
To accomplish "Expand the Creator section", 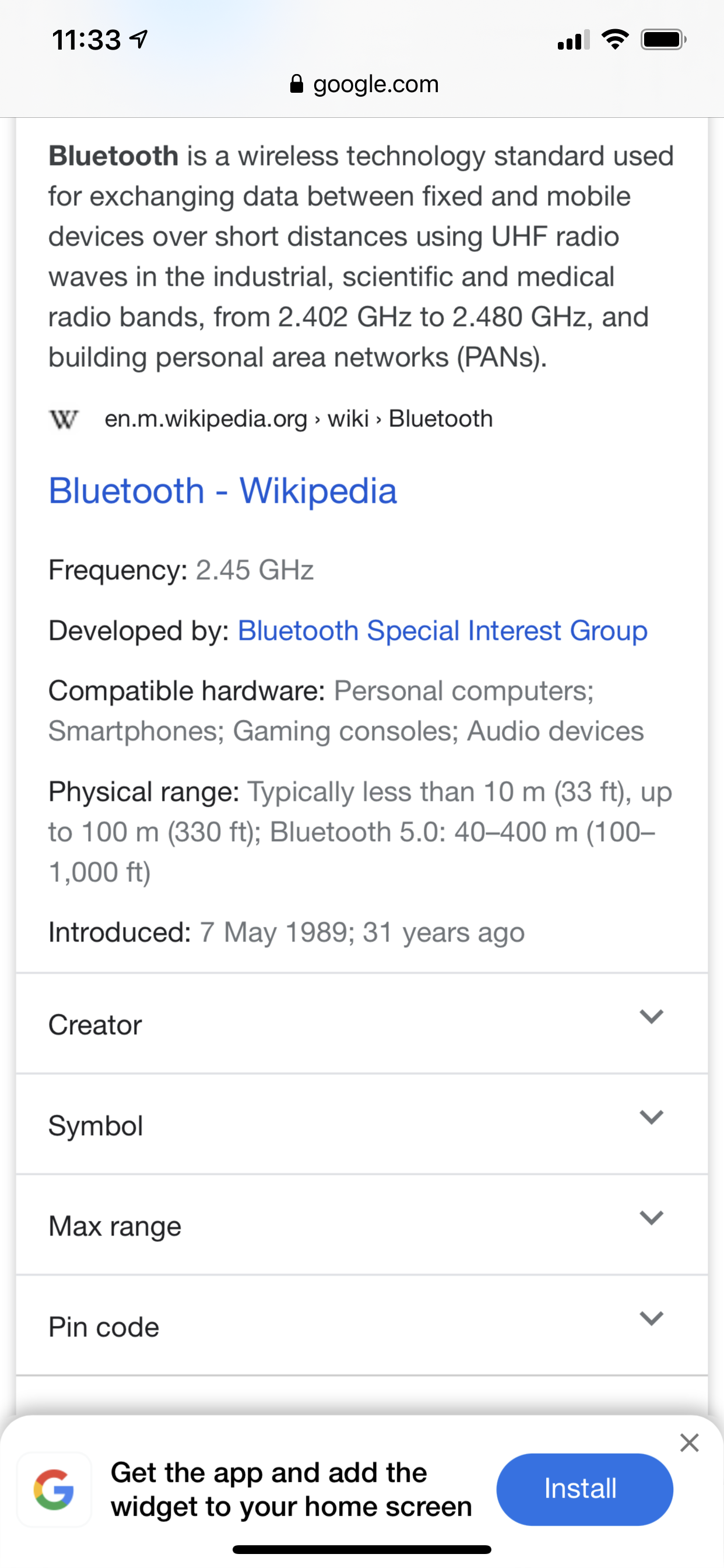I will 651,1017.
